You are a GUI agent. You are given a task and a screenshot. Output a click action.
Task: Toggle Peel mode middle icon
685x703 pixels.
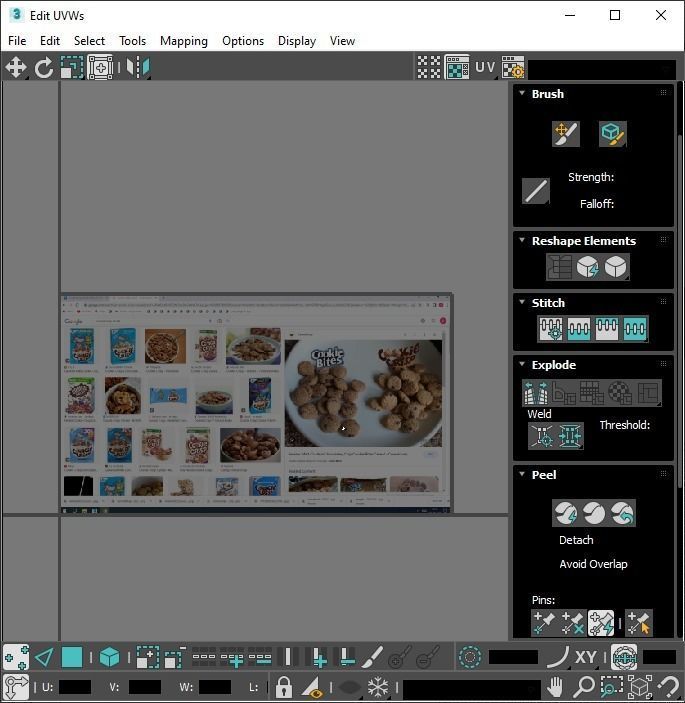click(x=594, y=513)
